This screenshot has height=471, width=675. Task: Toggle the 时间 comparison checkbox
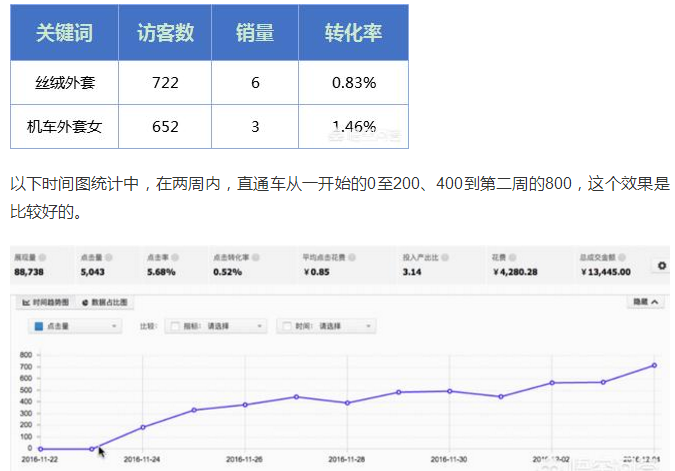click(287, 326)
